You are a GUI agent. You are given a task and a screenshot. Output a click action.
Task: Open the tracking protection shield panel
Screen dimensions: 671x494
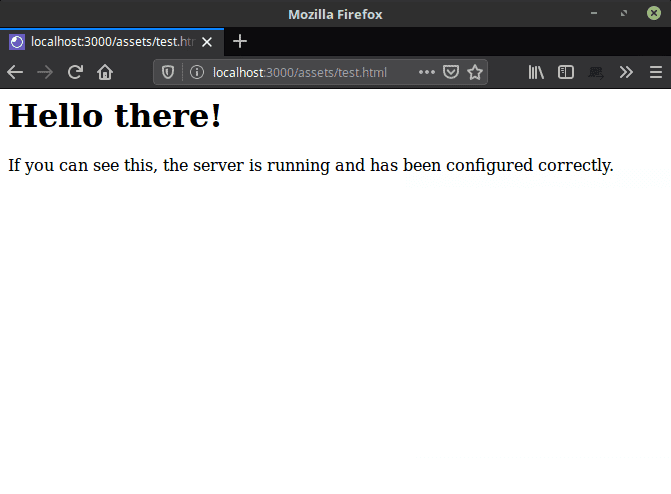coord(168,72)
